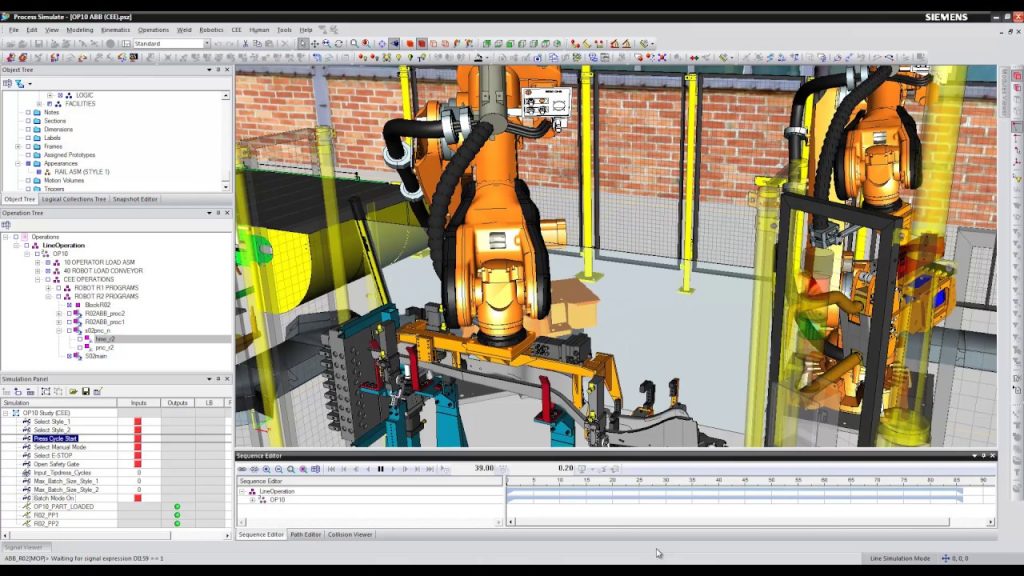Save Simulation Panel state with disk icon
Screen dimensions: 1024x576
[x=86, y=392]
